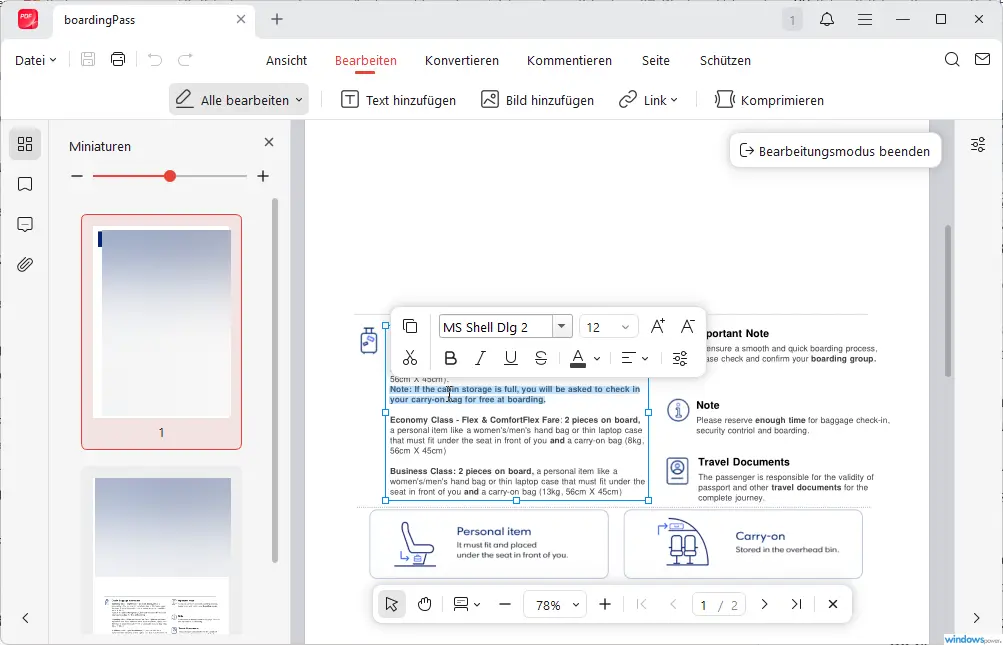The height and width of the screenshot is (645, 1003).
Task: Open the MS Shell Dlg 2 font dropdown
Action: pyautogui.click(x=561, y=325)
